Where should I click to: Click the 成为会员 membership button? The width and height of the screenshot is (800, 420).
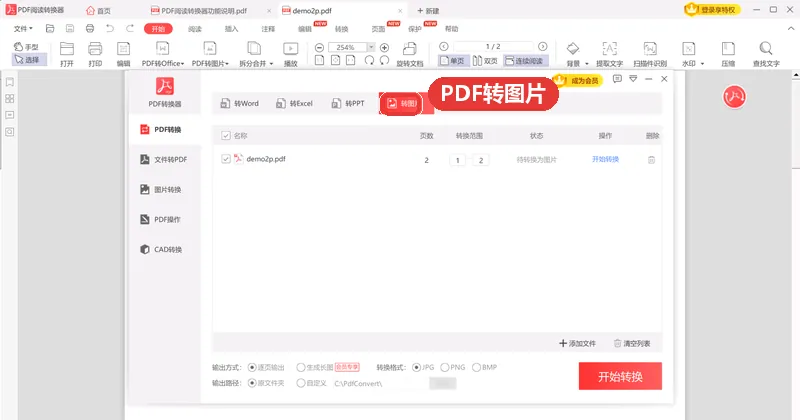tap(580, 81)
